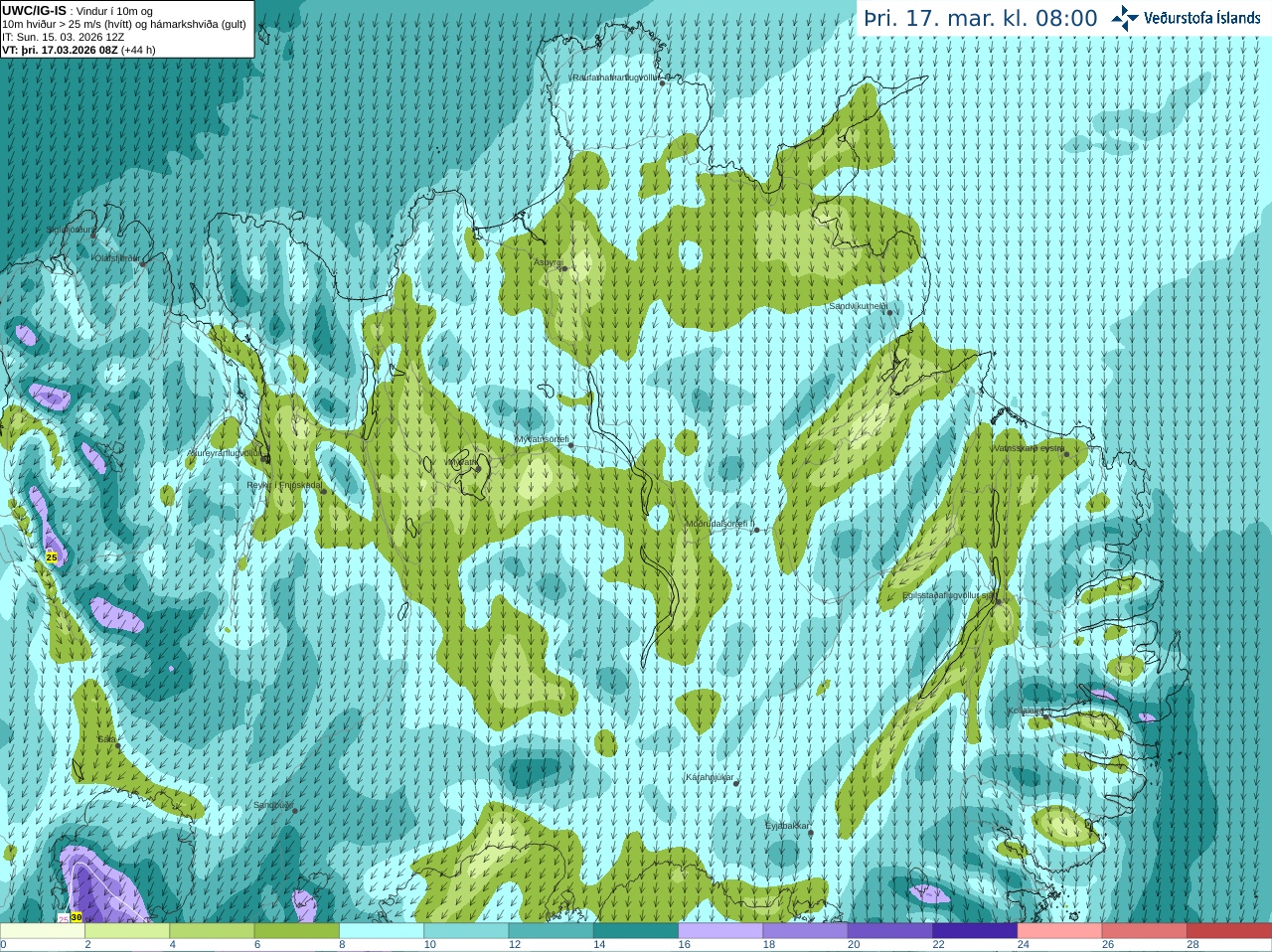Click the Sandbúðir station label
The height and width of the screenshot is (952, 1272).
click(272, 806)
